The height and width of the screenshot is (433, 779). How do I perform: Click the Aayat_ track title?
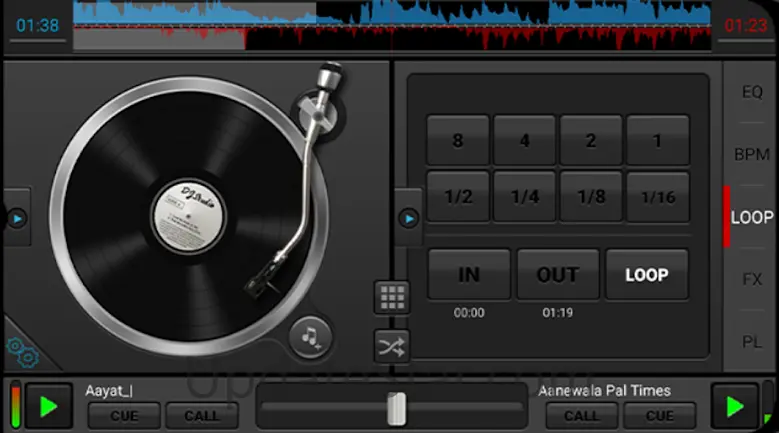109,391
